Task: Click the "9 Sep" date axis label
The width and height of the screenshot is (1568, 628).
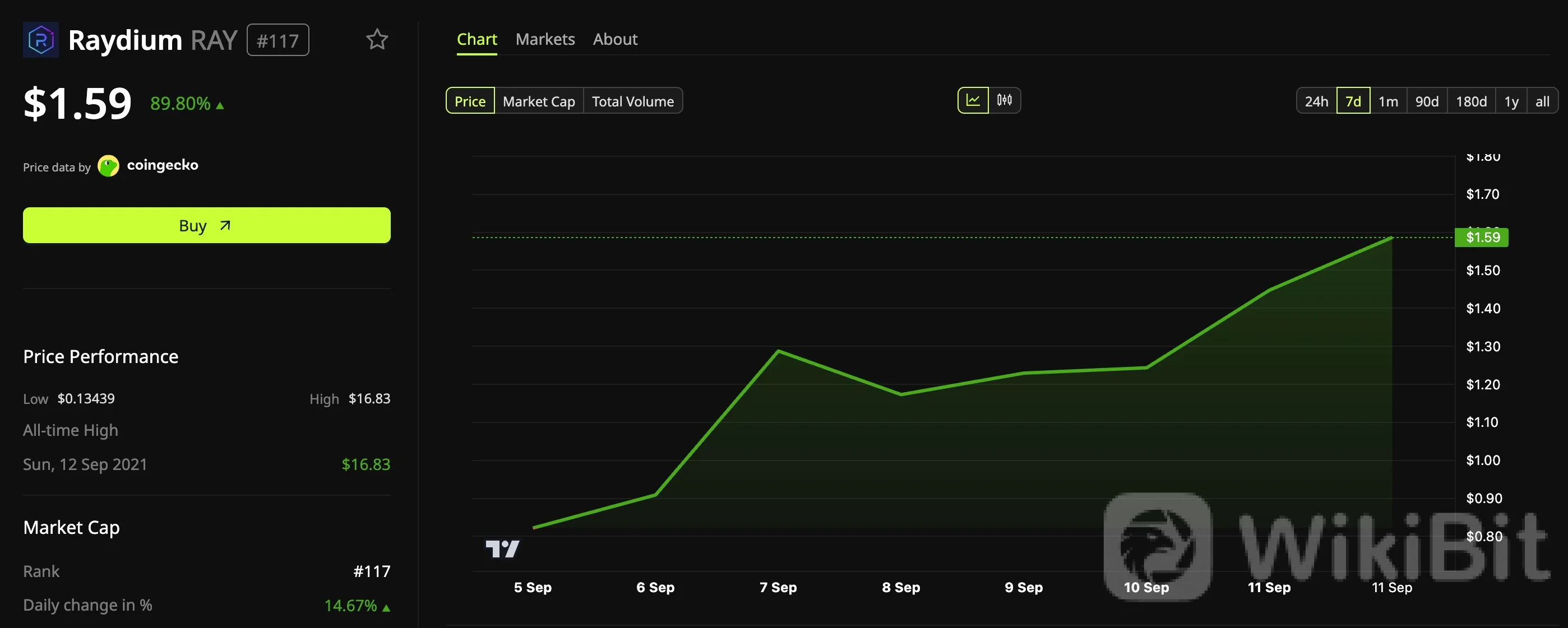Action: tap(1024, 587)
